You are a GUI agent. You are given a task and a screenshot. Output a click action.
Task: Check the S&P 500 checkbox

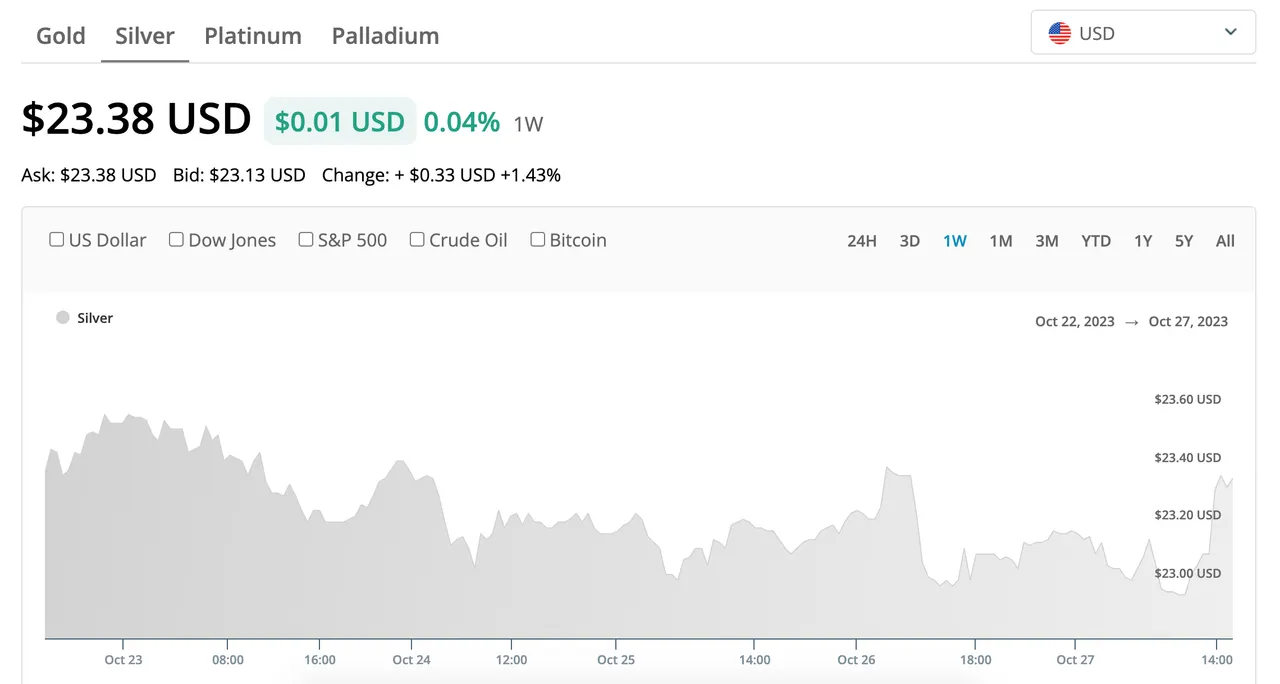[306, 240]
